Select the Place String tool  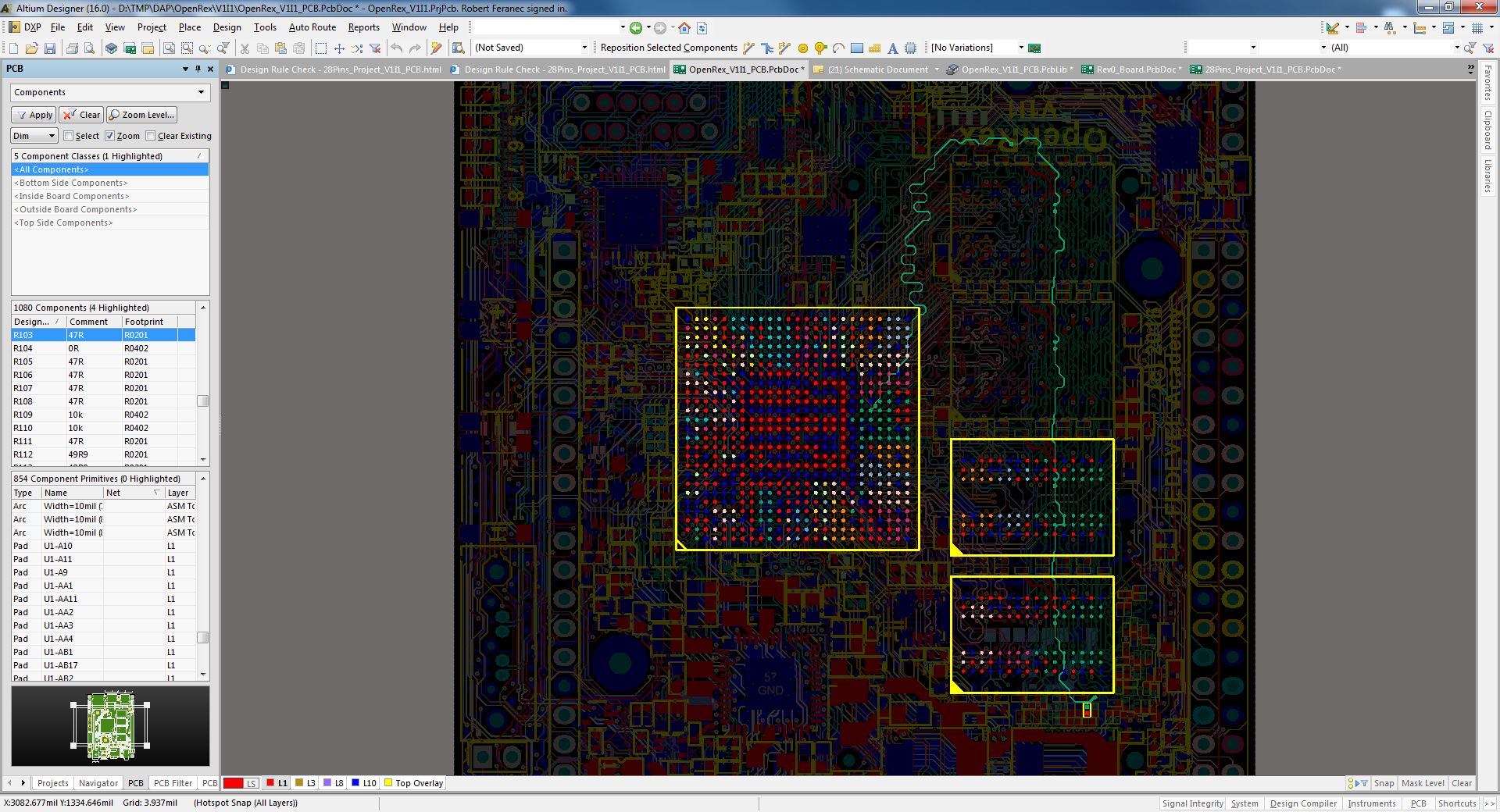894,48
